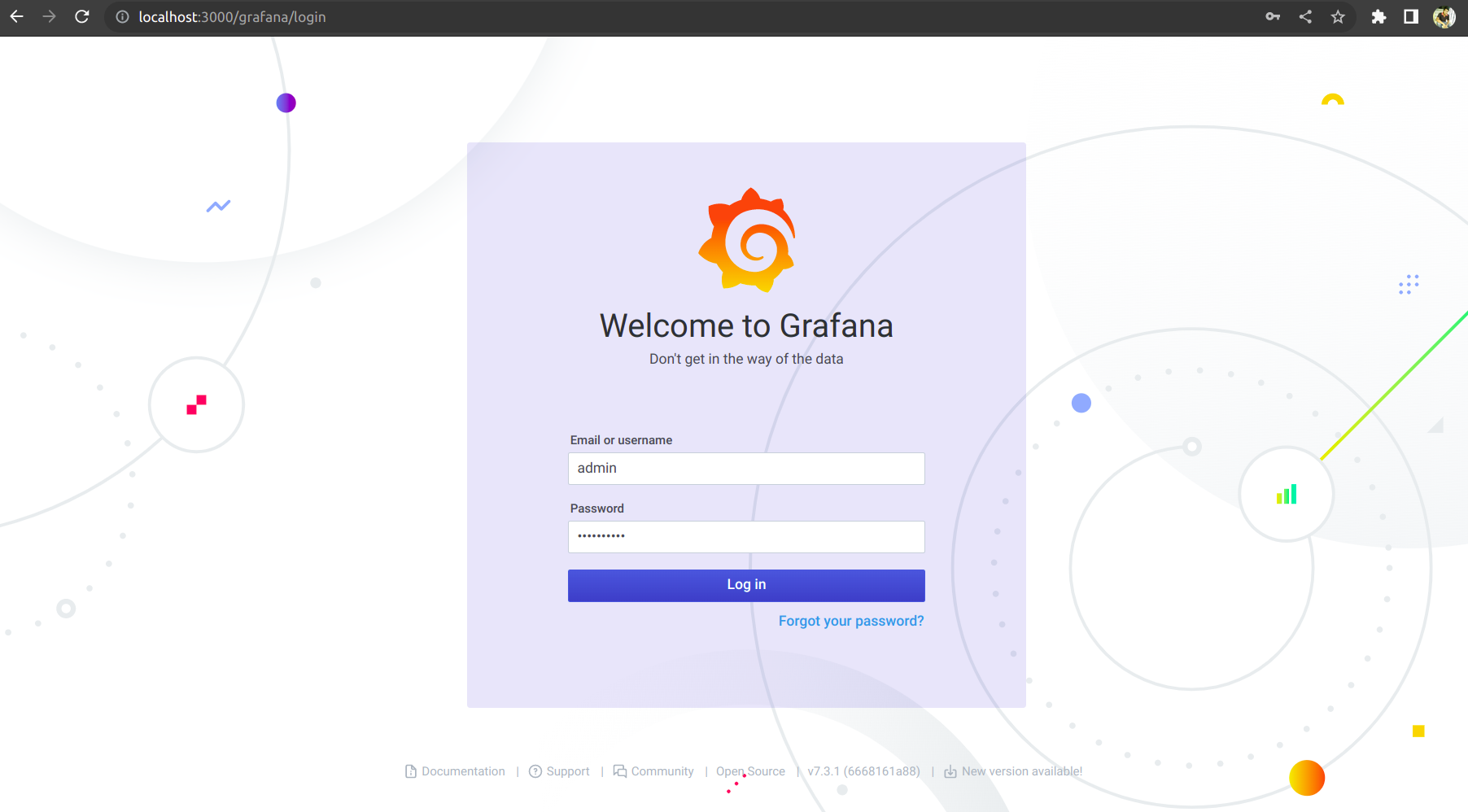The width and height of the screenshot is (1468, 812).
Task: Open the Forgot your password link
Action: pos(850,620)
